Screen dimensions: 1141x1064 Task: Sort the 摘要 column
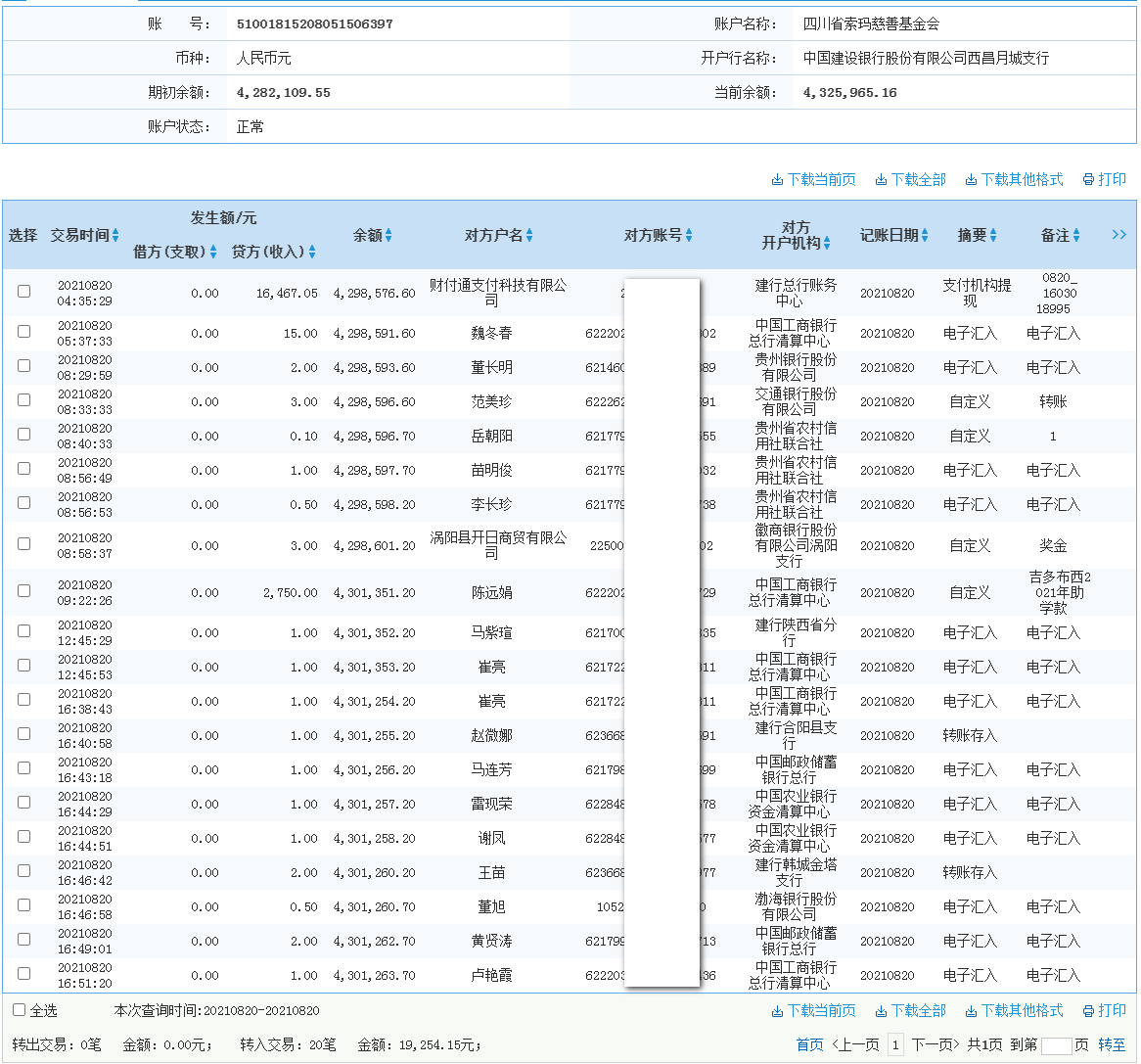pos(993,235)
